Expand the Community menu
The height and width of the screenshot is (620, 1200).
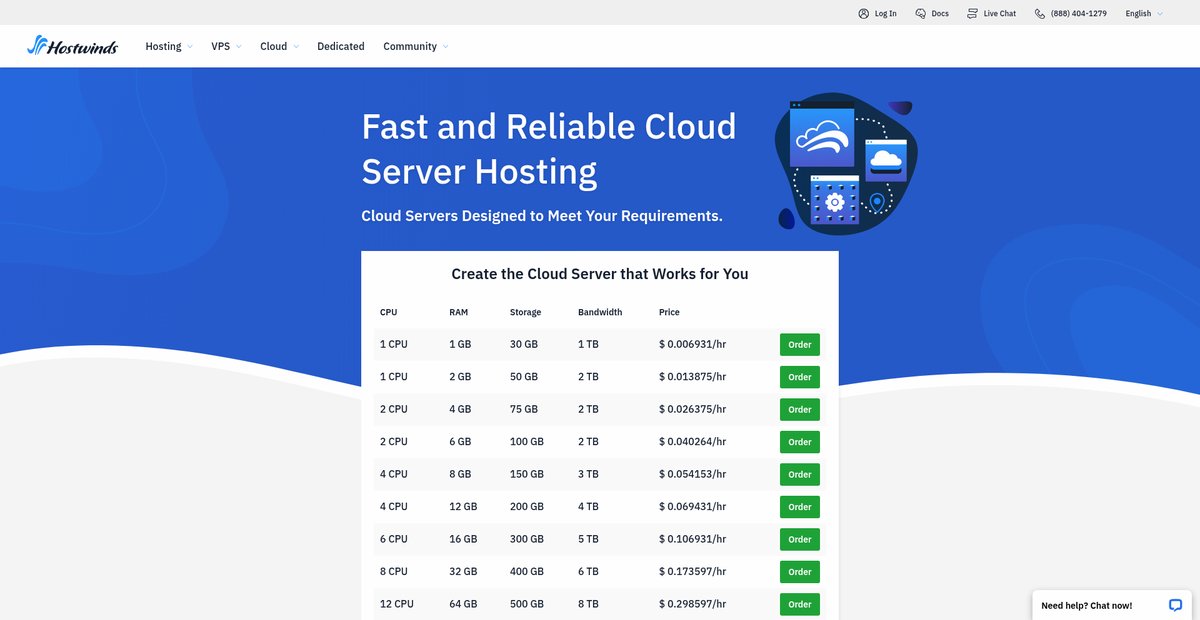416,46
